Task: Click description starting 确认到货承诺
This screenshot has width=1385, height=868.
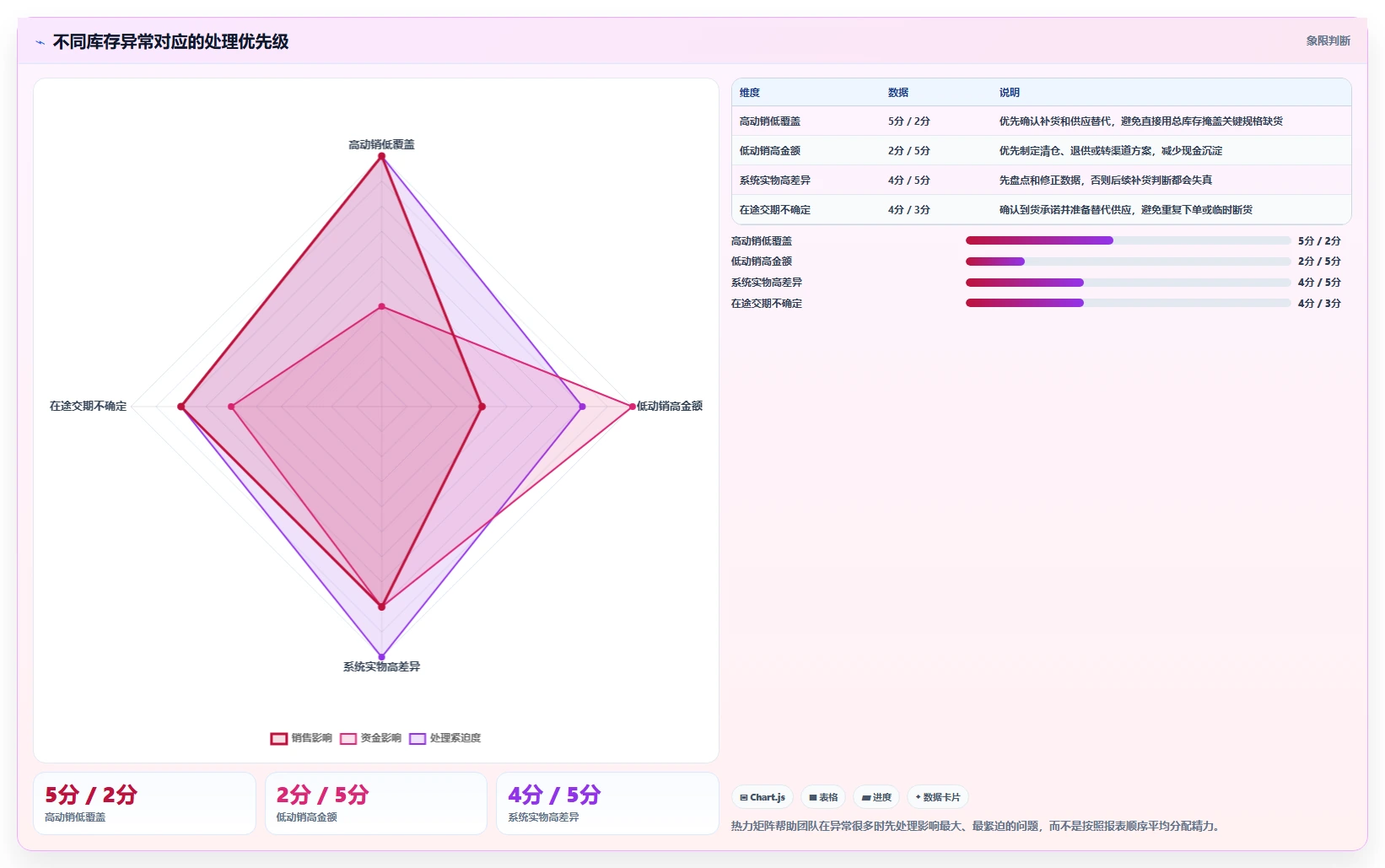Action: pyautogui.click(x=1126, y=210)
